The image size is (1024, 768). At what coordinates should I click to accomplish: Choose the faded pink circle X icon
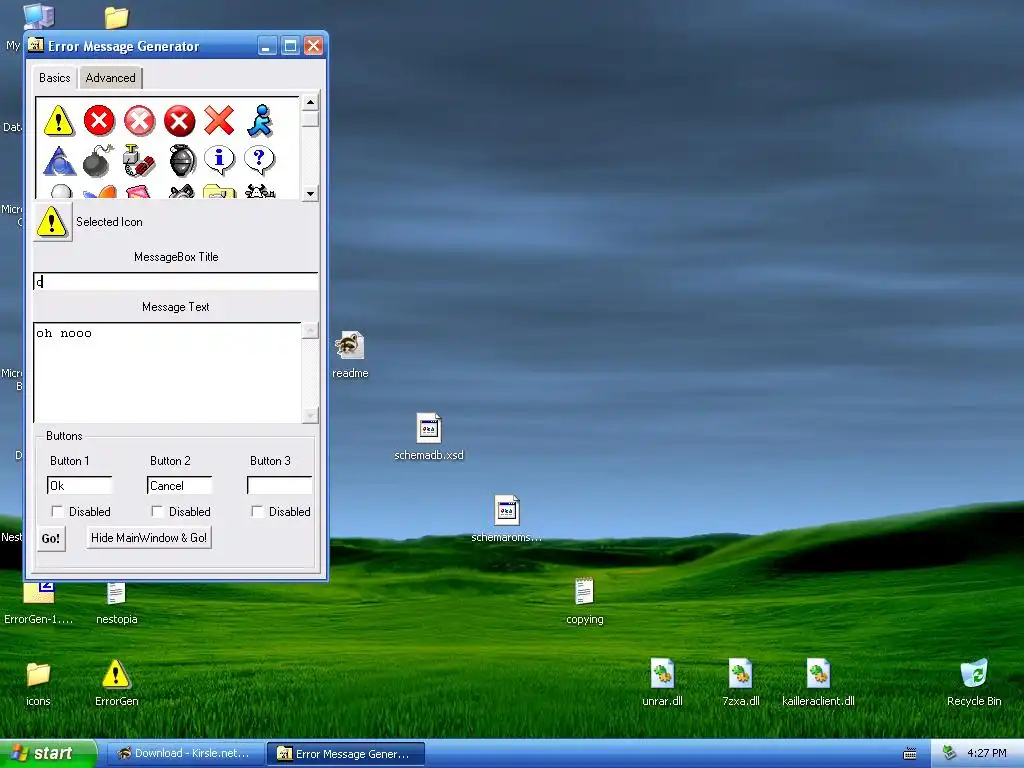140,121
